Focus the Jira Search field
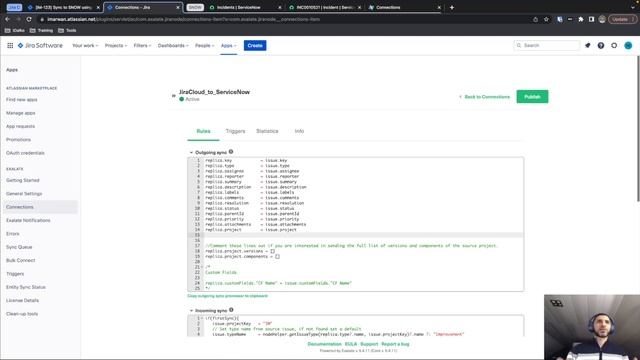 click(x=546, y=45)
